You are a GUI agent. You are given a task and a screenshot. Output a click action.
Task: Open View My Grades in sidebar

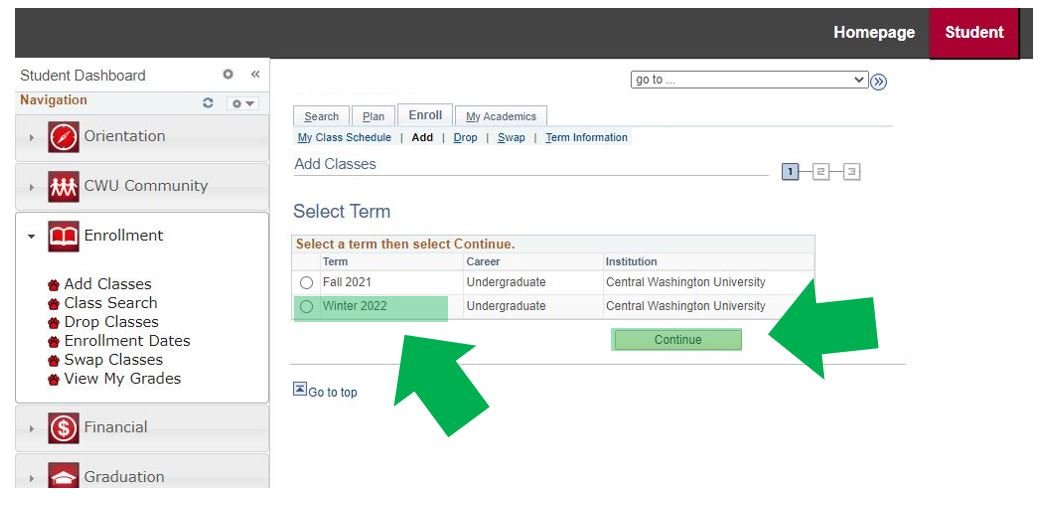pyautogui.click(x=122, y=378)
